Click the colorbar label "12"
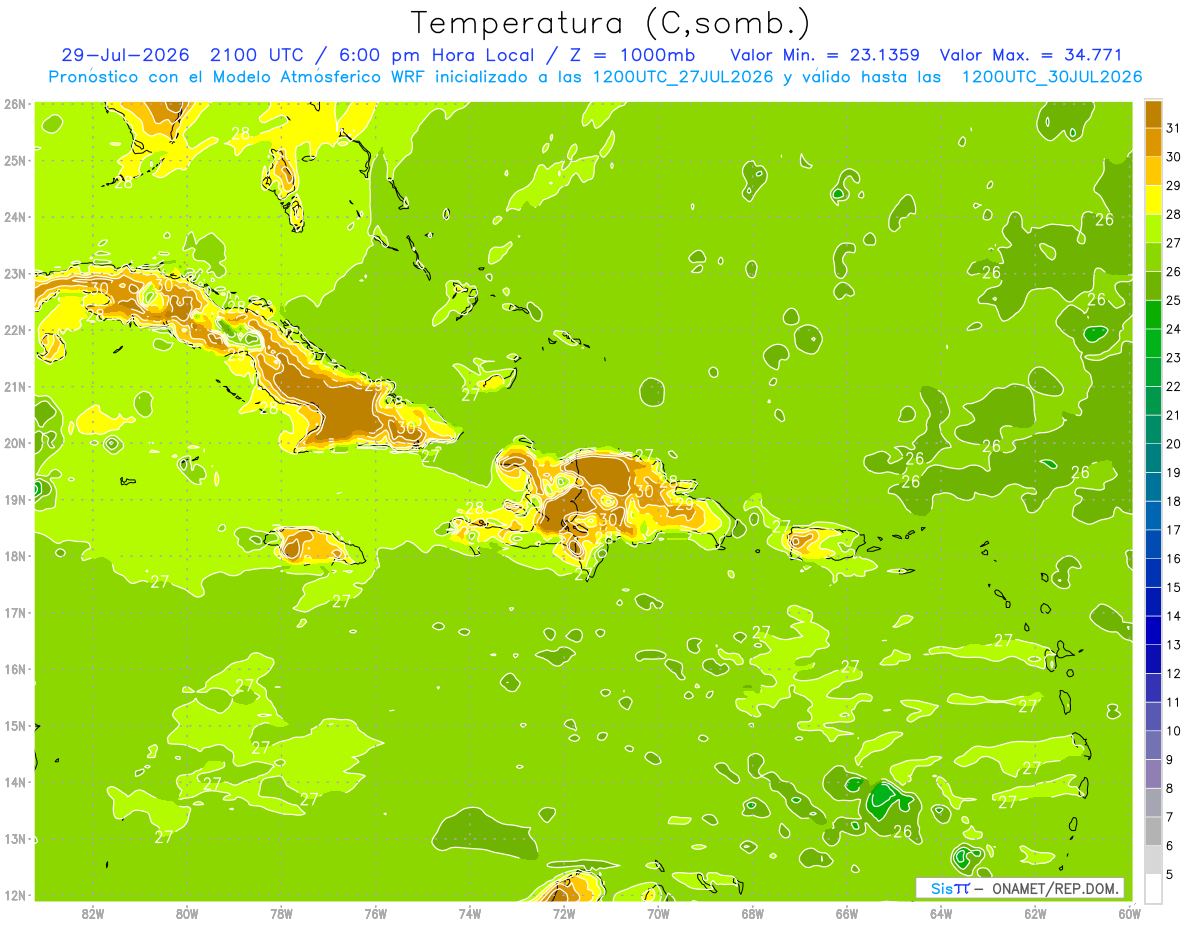This screenshot has height=927, width=1200. pyautogui.click(x=1174, y=674)
